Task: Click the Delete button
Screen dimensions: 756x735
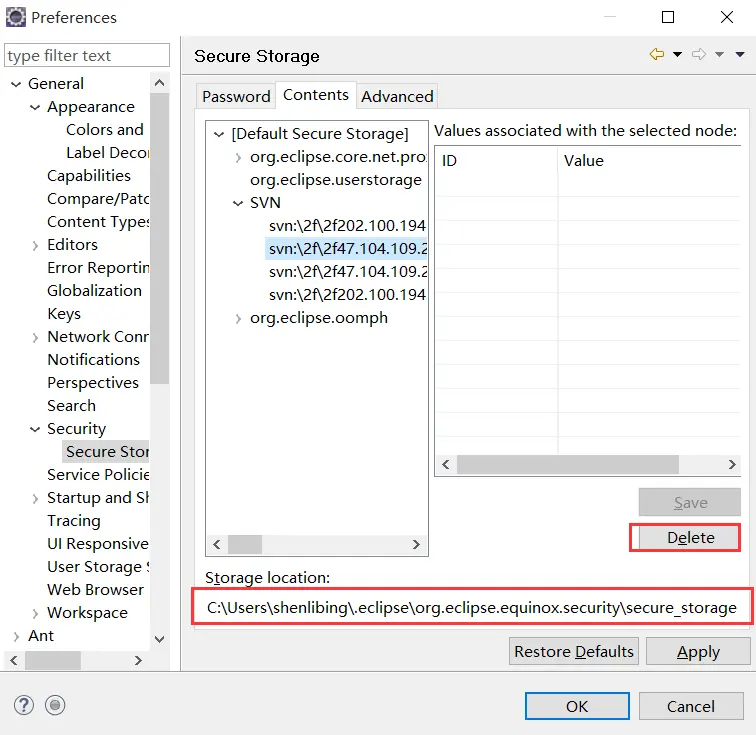Action: coord(690,537)
